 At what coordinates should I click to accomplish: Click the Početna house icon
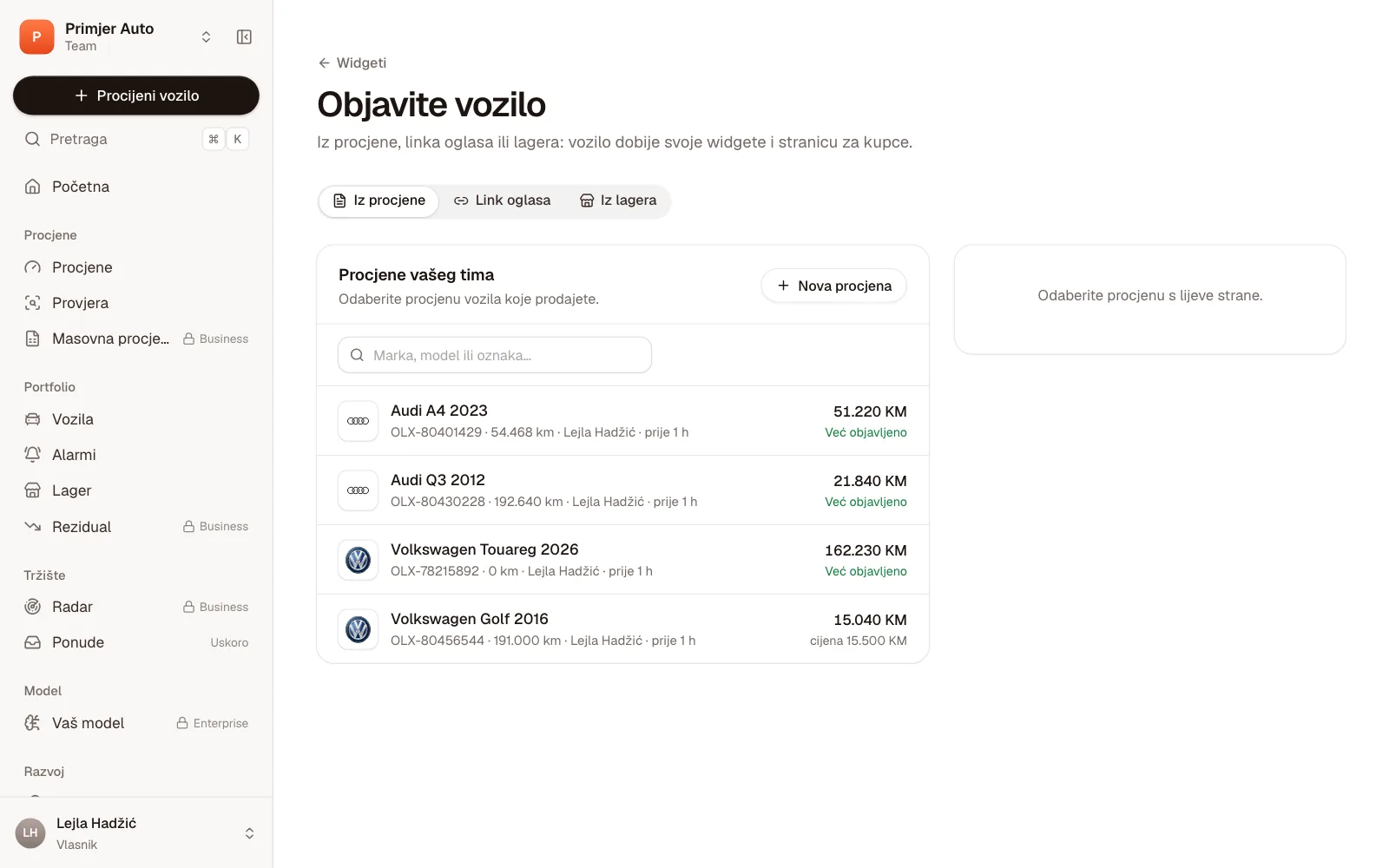tap(33, 187)
